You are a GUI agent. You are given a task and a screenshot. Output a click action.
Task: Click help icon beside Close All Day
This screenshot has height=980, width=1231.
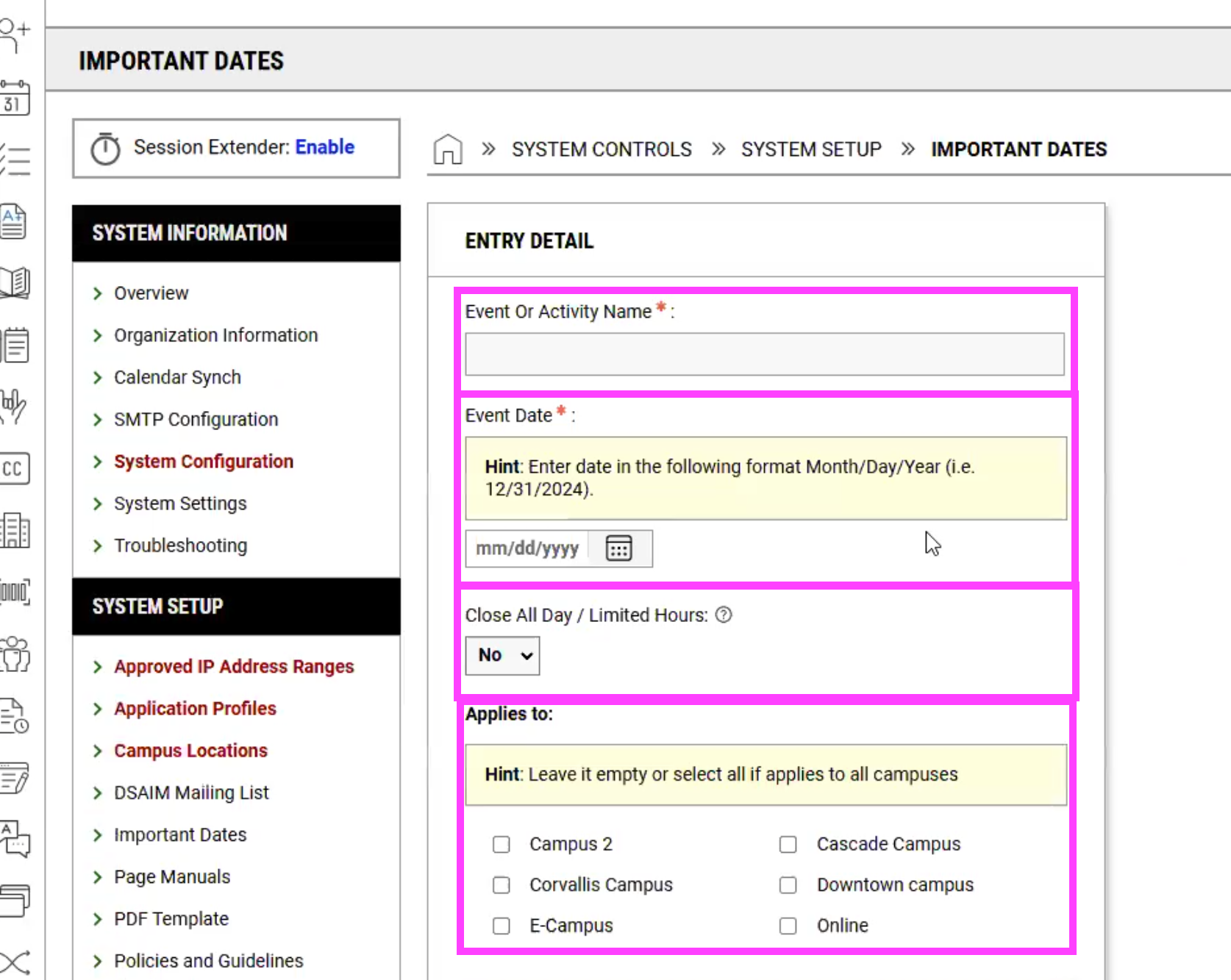pyautogui.click(x=724, y=615)
